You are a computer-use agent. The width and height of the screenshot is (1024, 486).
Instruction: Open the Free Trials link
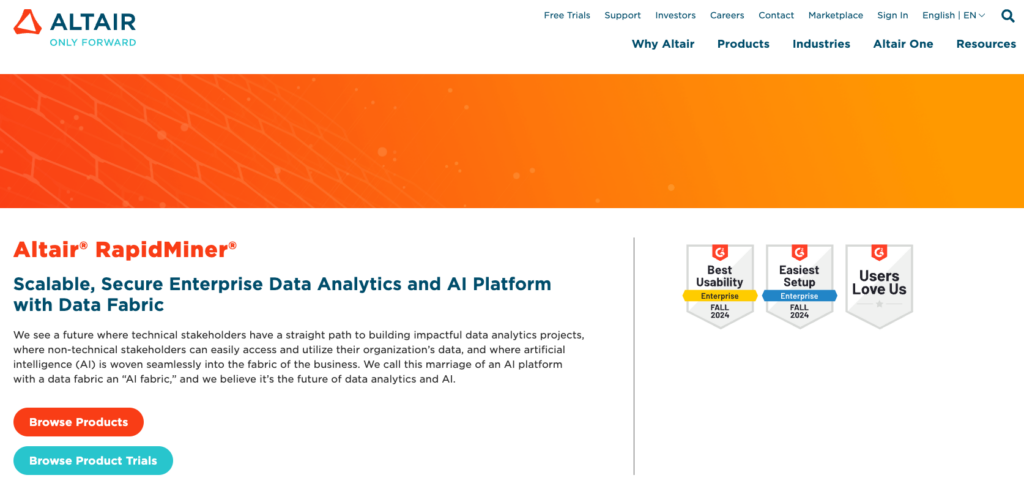567,15
